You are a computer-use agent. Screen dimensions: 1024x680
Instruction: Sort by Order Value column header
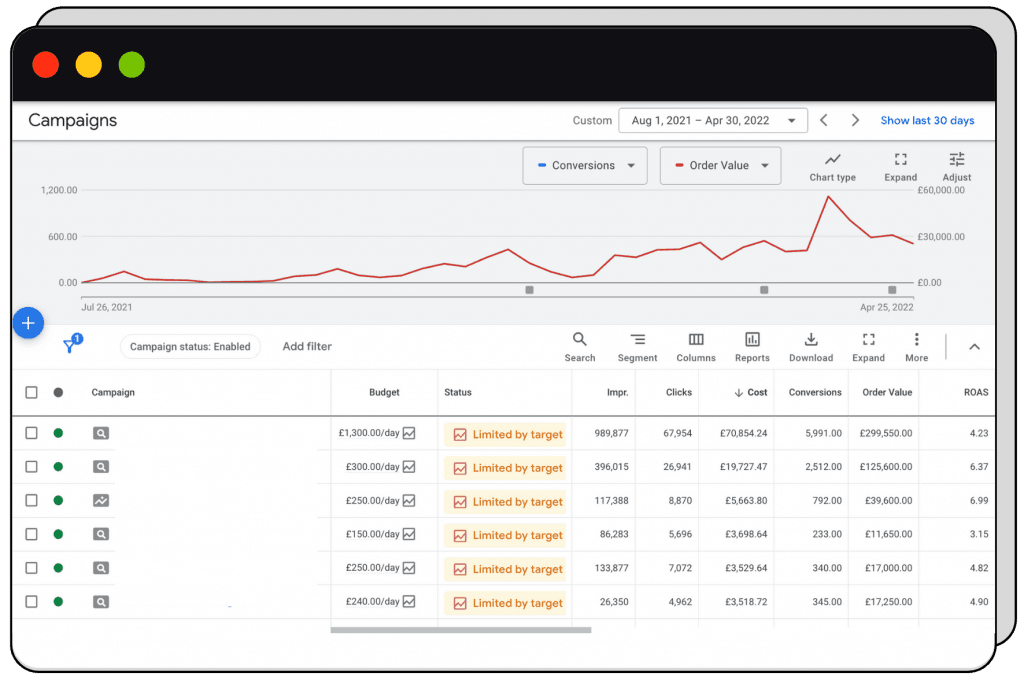click(x=887, y=393)
